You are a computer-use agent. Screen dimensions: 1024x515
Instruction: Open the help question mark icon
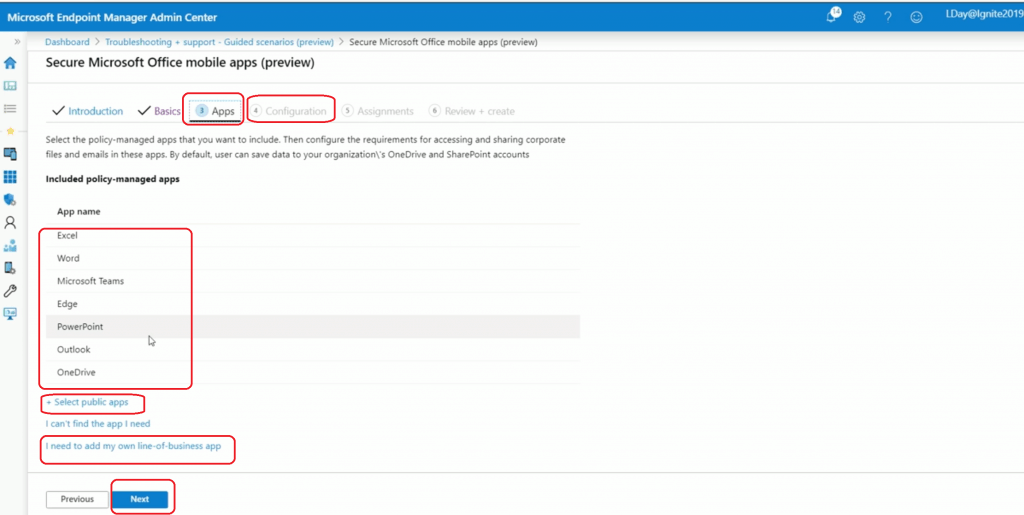click(x=888, y=18)
